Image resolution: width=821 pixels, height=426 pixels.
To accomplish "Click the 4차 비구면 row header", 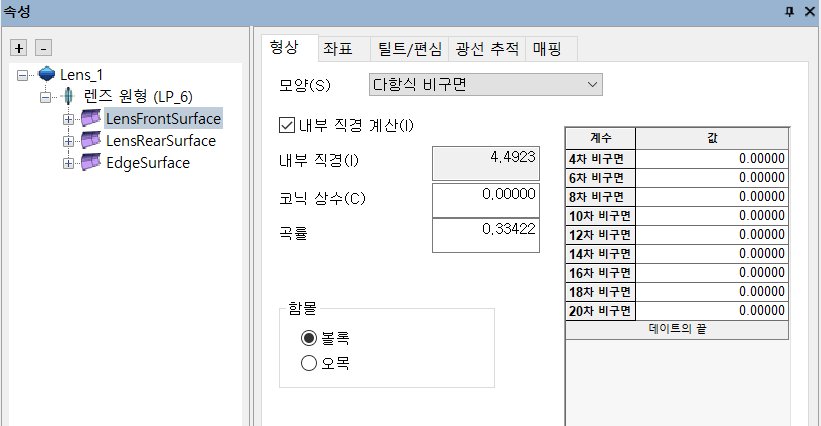I will (x=601, y=159).
